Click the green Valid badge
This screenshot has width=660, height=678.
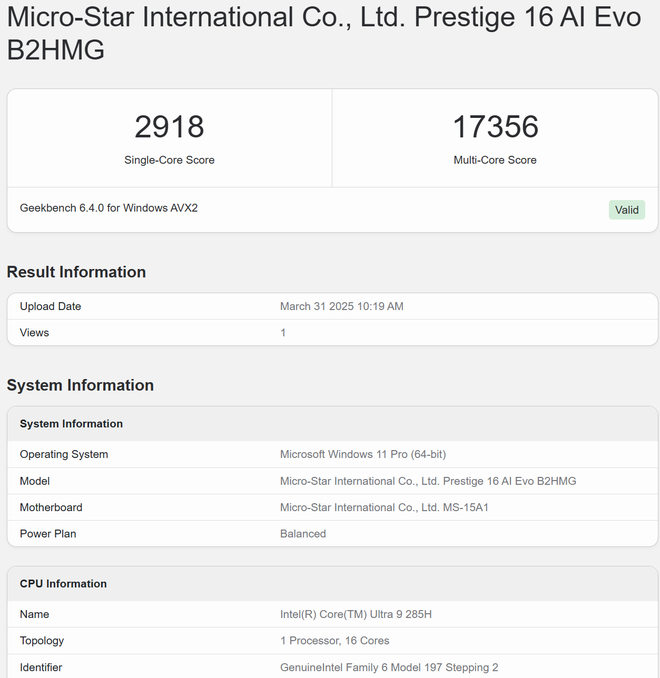(x=627, y=210)
